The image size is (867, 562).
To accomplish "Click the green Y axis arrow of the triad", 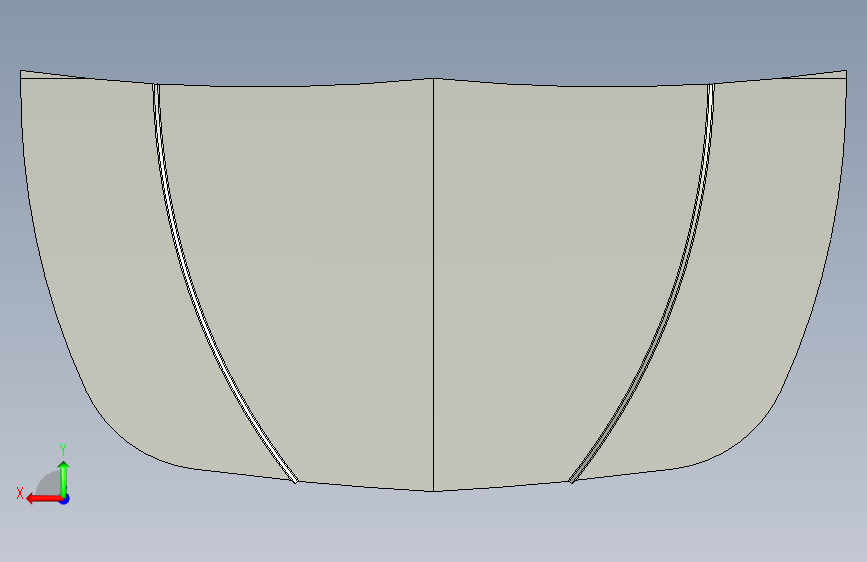I will 64,480.
